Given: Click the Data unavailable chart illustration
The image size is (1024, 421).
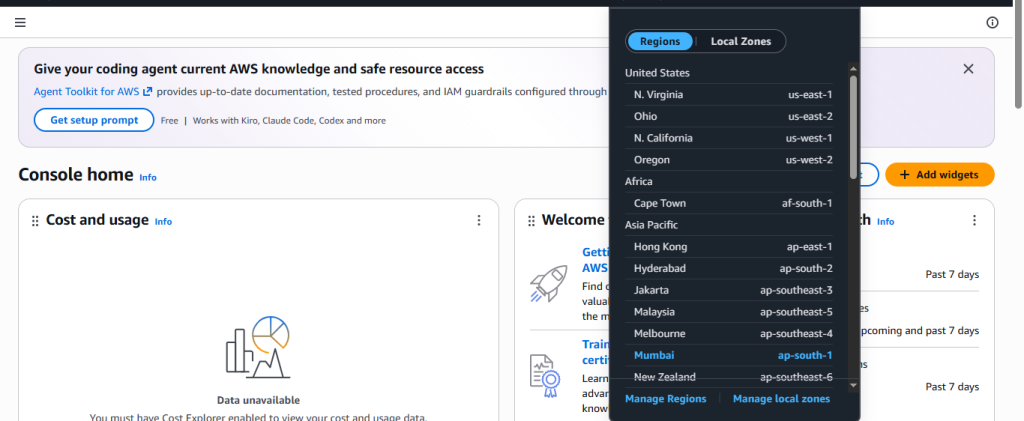Looking at the screenshot, I should click(x=258, y=347).
